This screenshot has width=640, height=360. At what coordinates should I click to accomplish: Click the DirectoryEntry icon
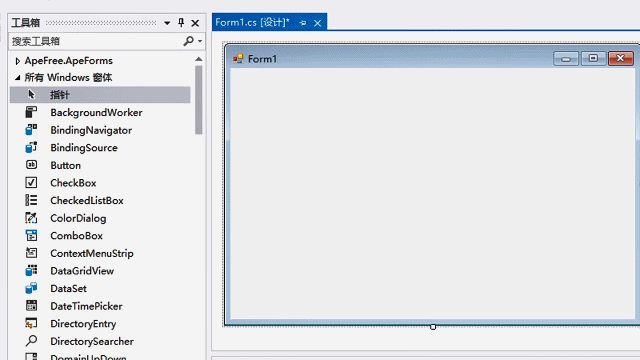click(31, 323)
